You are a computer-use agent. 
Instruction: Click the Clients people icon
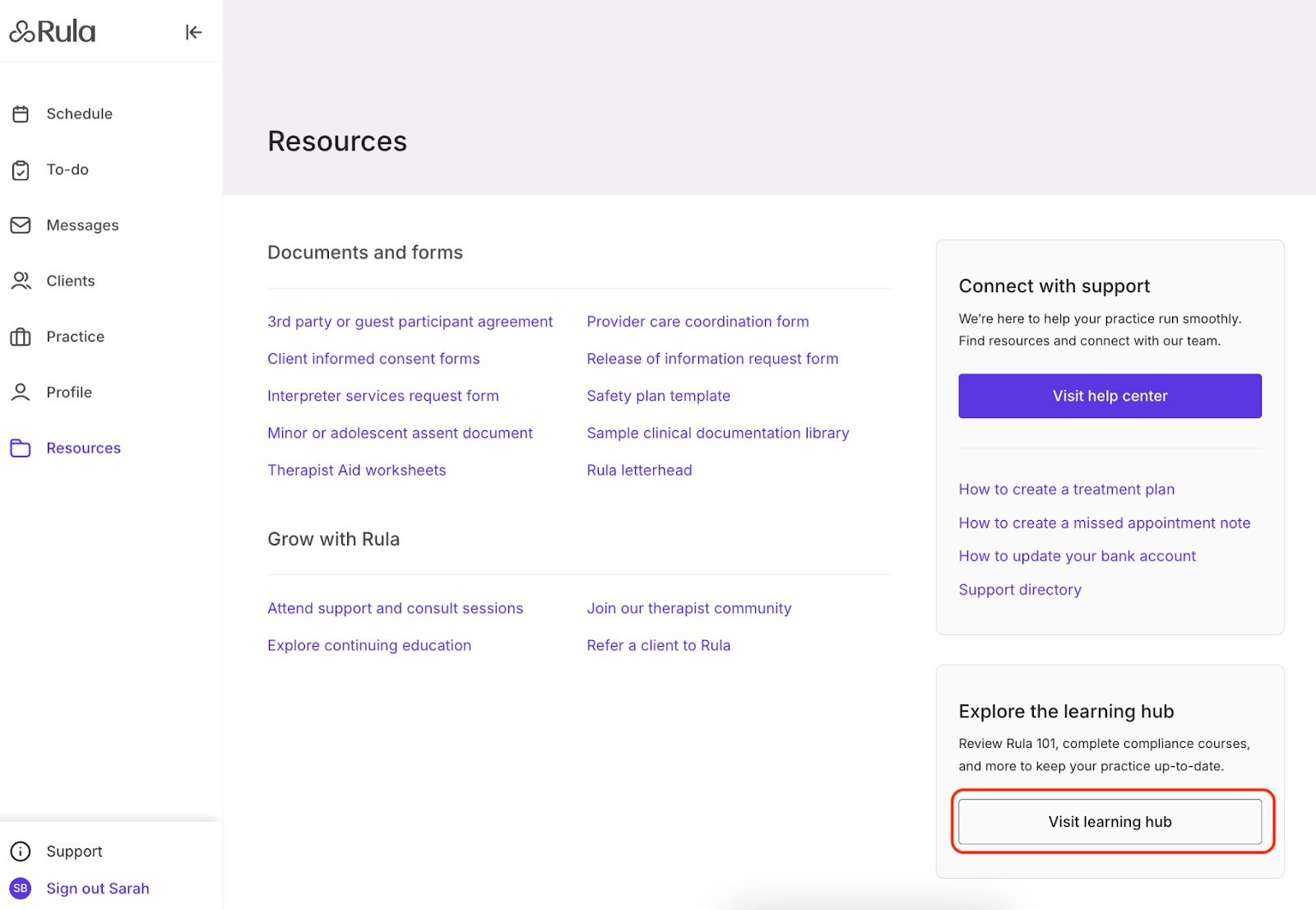21,281
